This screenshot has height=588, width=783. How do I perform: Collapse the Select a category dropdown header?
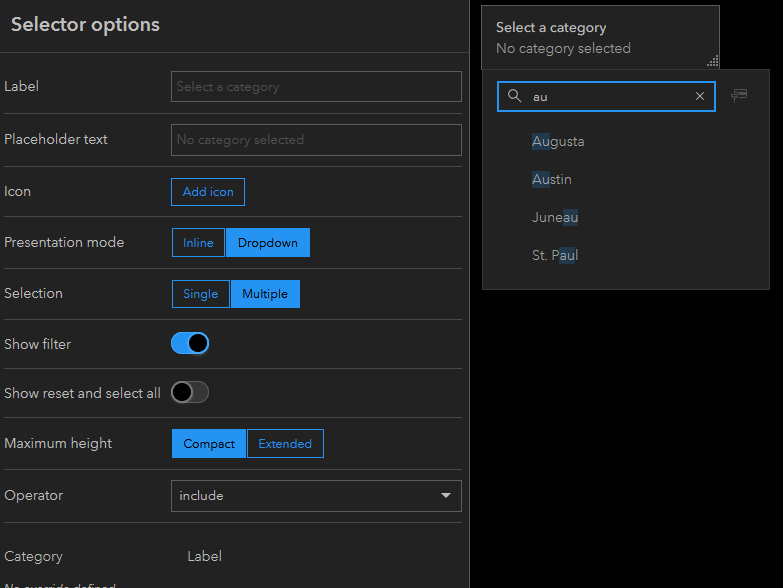point(599,37)
